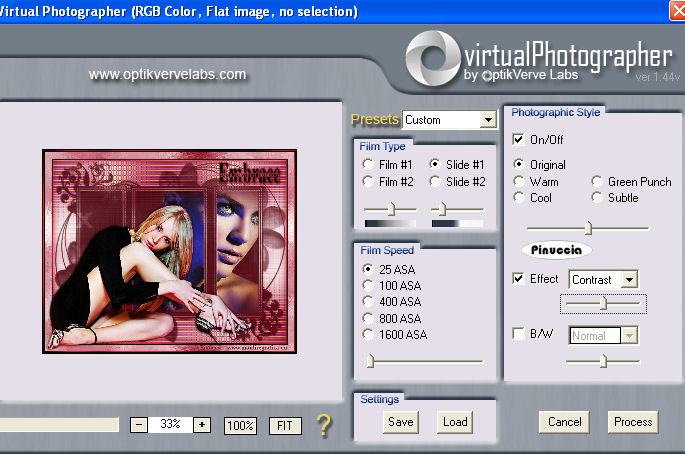Click the plus zoom in button

point(202,425)
